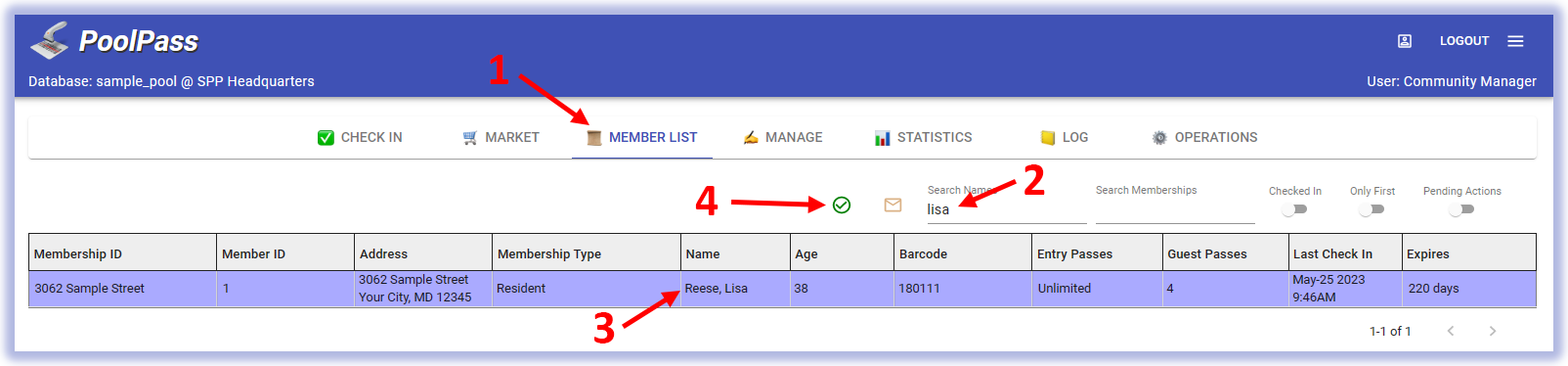Toggle the Checked In switch
Viewport: 1568px width, 366px height.
tap(1294, 209)
